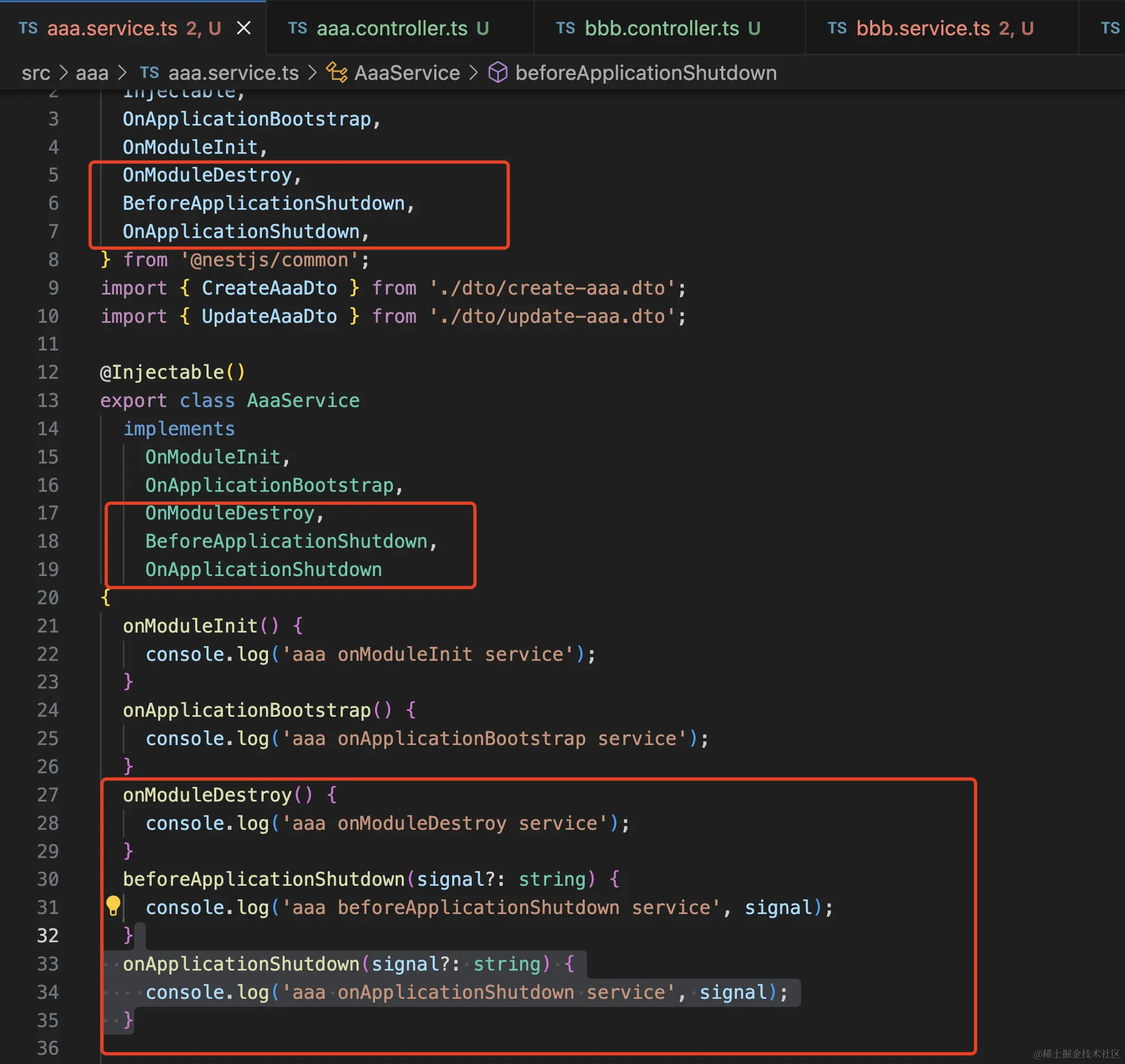Click the AaaService class icon in breadcrumb

(x=336, y=73)
